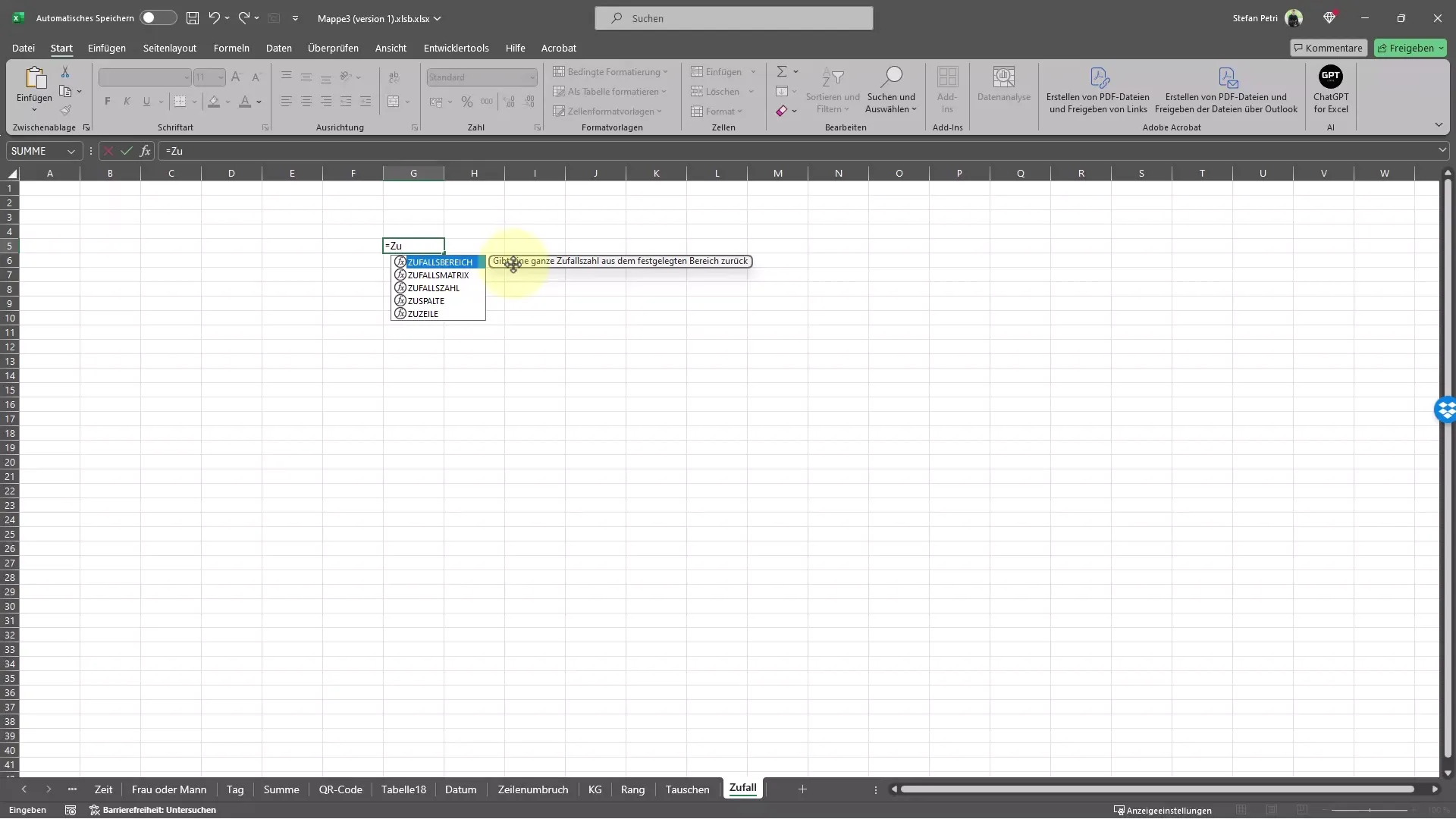
Task: Select column G header
Action: pyautogui.click(x=413, y=174)
